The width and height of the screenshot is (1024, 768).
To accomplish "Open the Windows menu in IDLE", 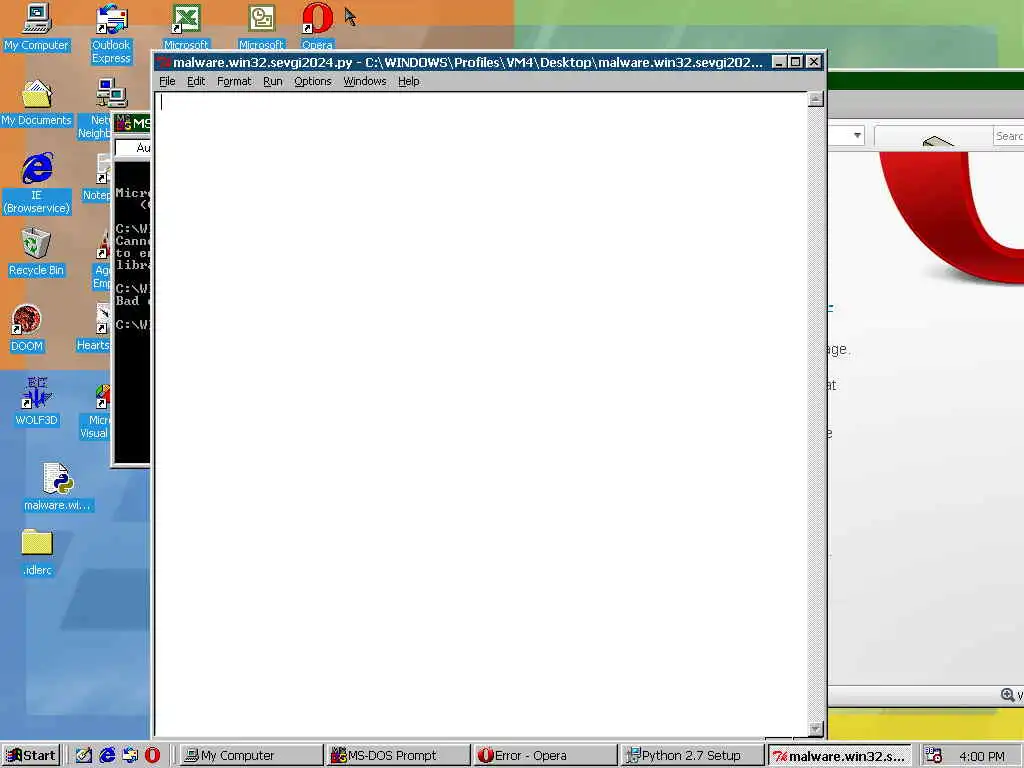I will [364, 82].
